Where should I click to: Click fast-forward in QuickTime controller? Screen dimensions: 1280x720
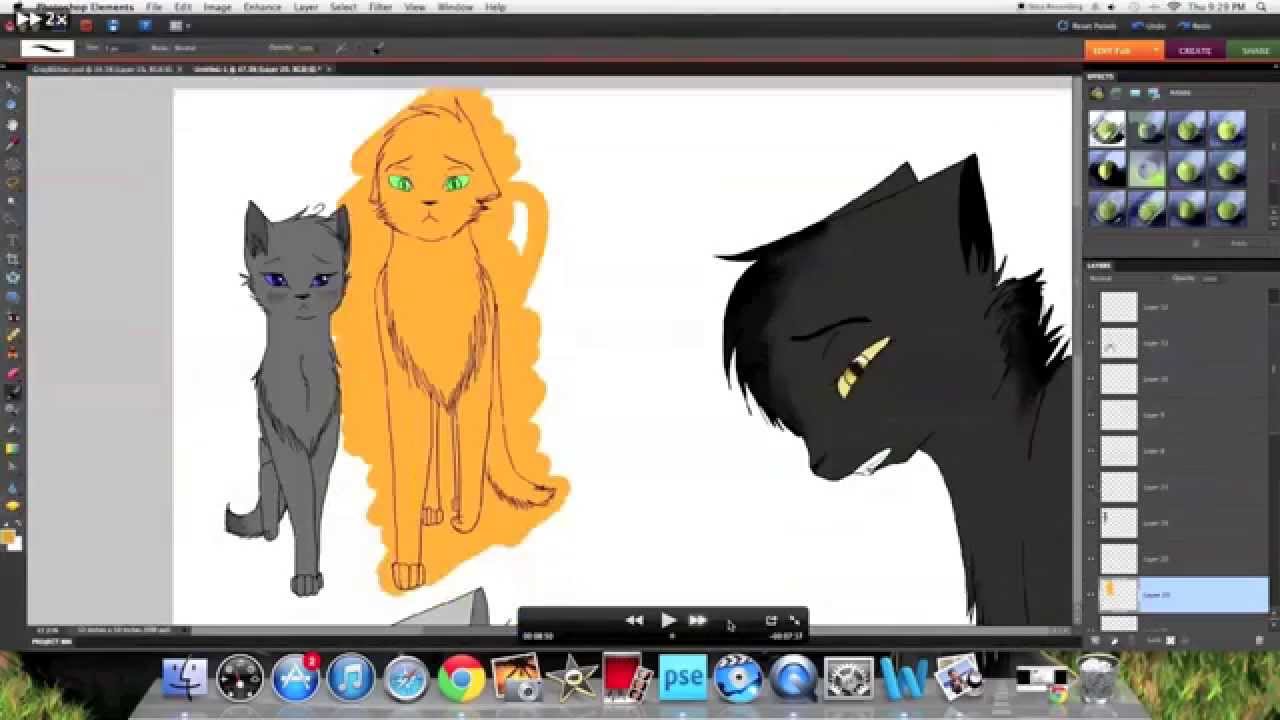[x=698, y=620]
